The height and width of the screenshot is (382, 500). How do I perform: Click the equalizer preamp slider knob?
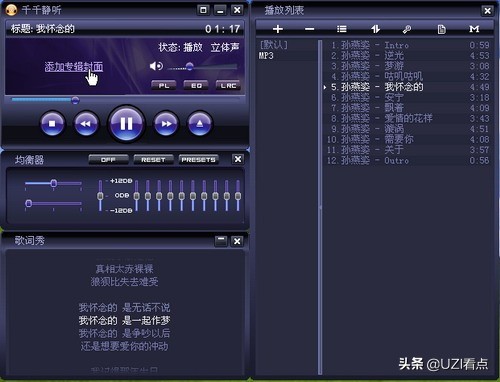(x=100, y=196)
